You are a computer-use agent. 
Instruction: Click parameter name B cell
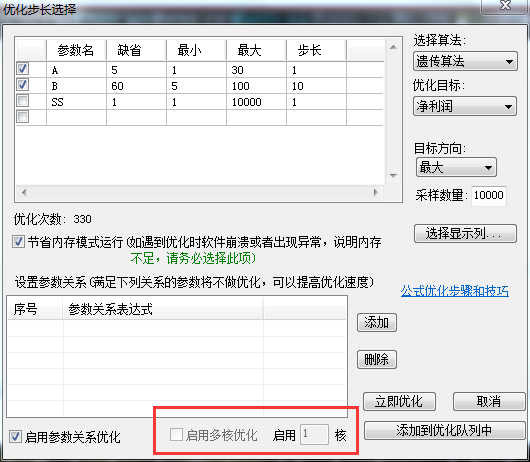[x=76, y=86]
